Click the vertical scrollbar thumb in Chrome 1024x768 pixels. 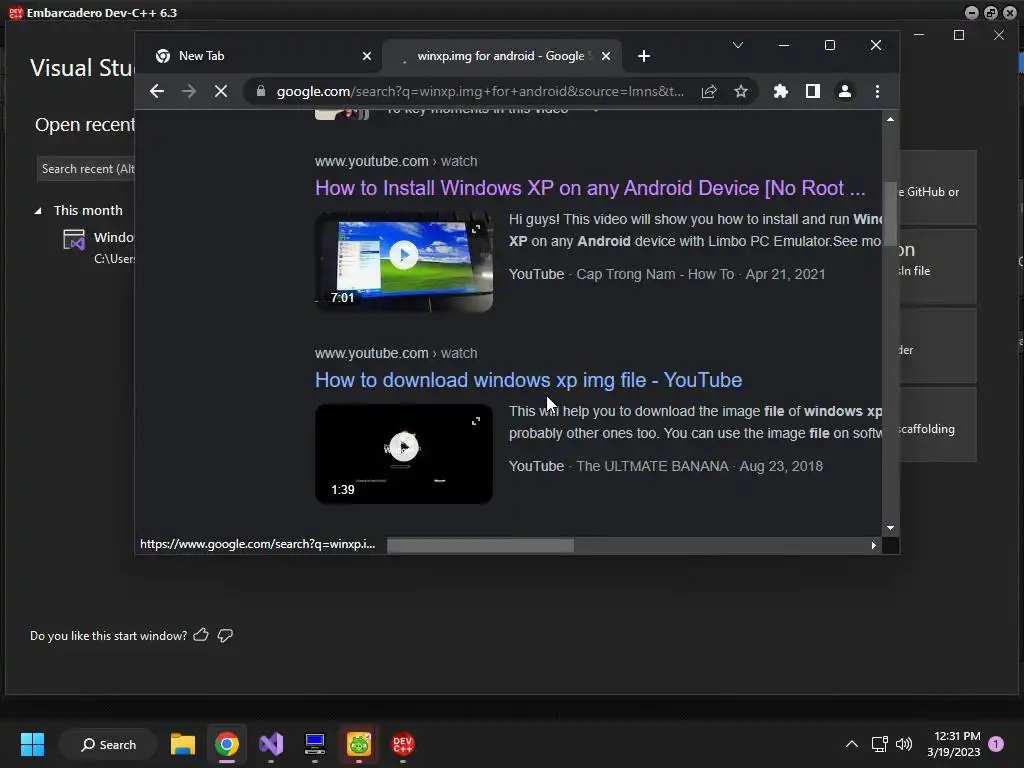click(x=890, y=214)
